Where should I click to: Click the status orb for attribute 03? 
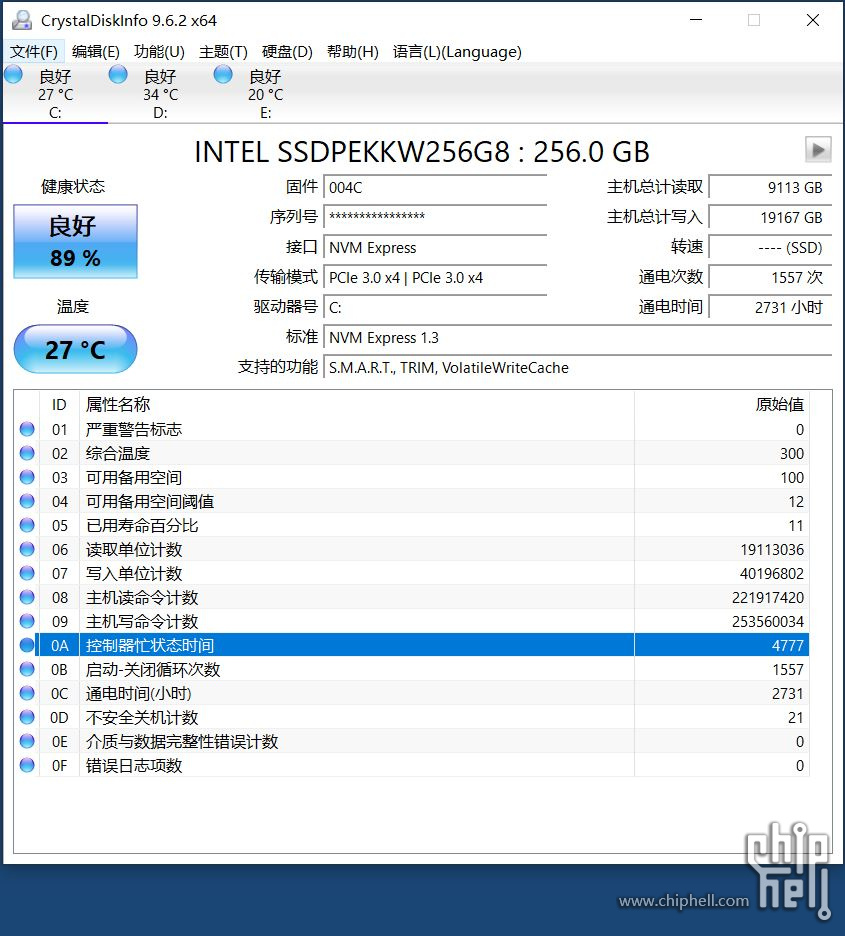[x=27, y=477]
